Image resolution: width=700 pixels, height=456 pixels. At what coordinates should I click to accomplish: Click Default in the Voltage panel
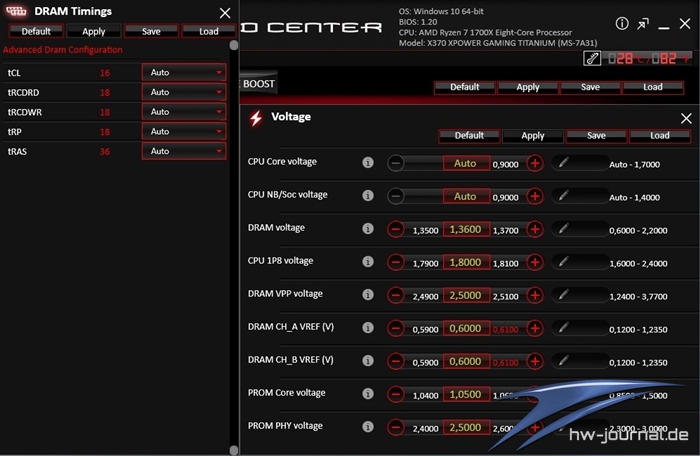tap(469, 135)
